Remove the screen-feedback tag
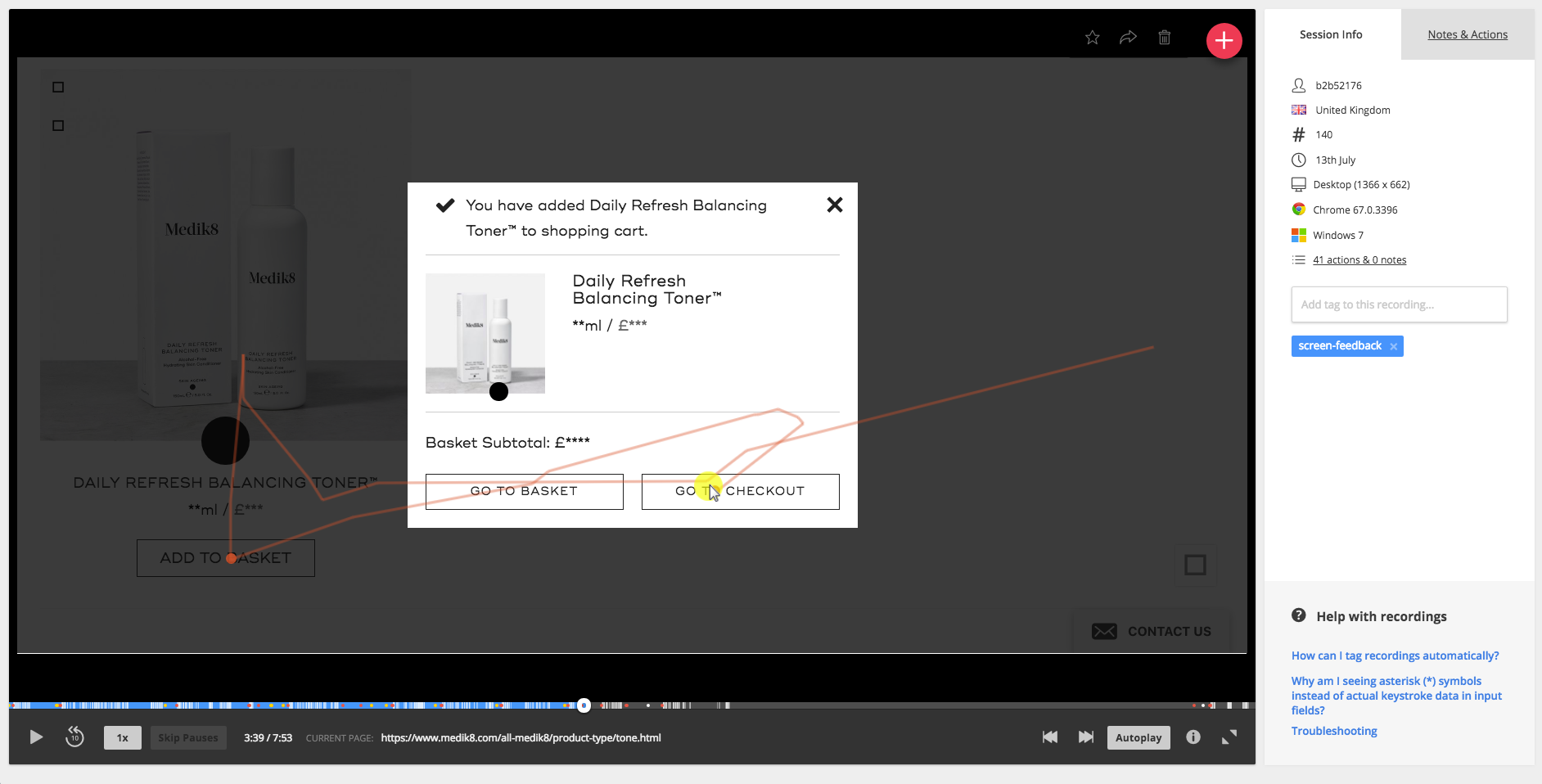Screen dimensions: 1542x784 pos(1394,346)
